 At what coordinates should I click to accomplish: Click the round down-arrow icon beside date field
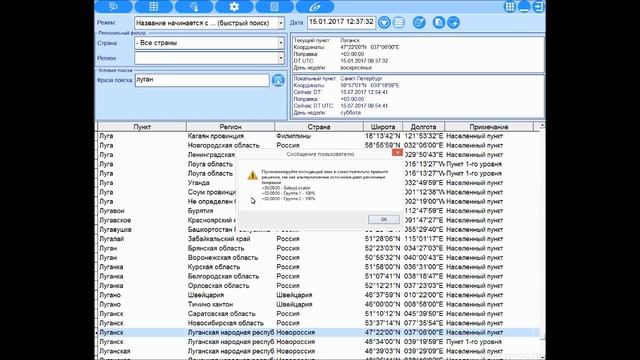[x=384, y=22]
